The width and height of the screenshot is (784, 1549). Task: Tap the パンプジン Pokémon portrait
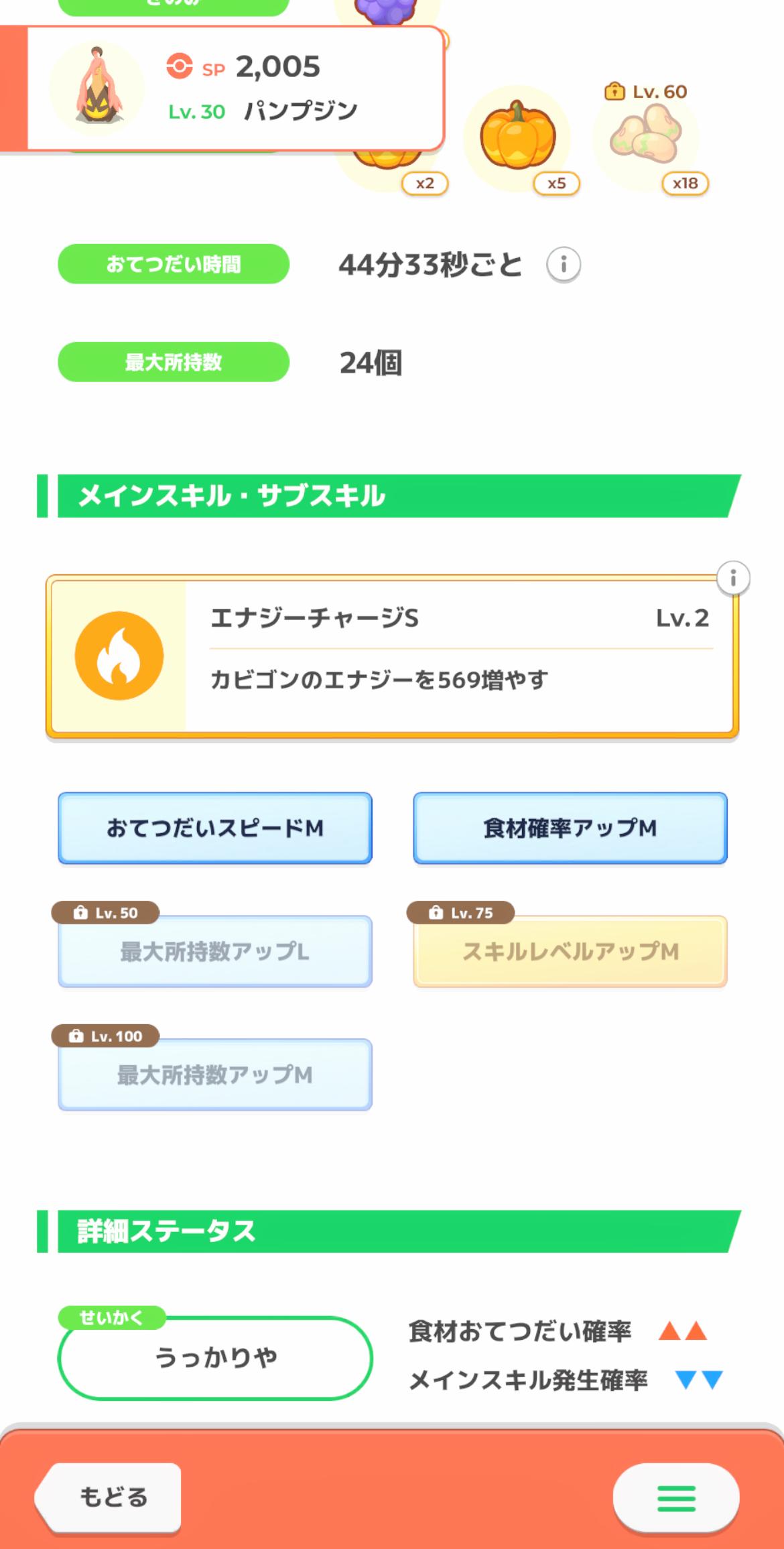pos(97,88)
